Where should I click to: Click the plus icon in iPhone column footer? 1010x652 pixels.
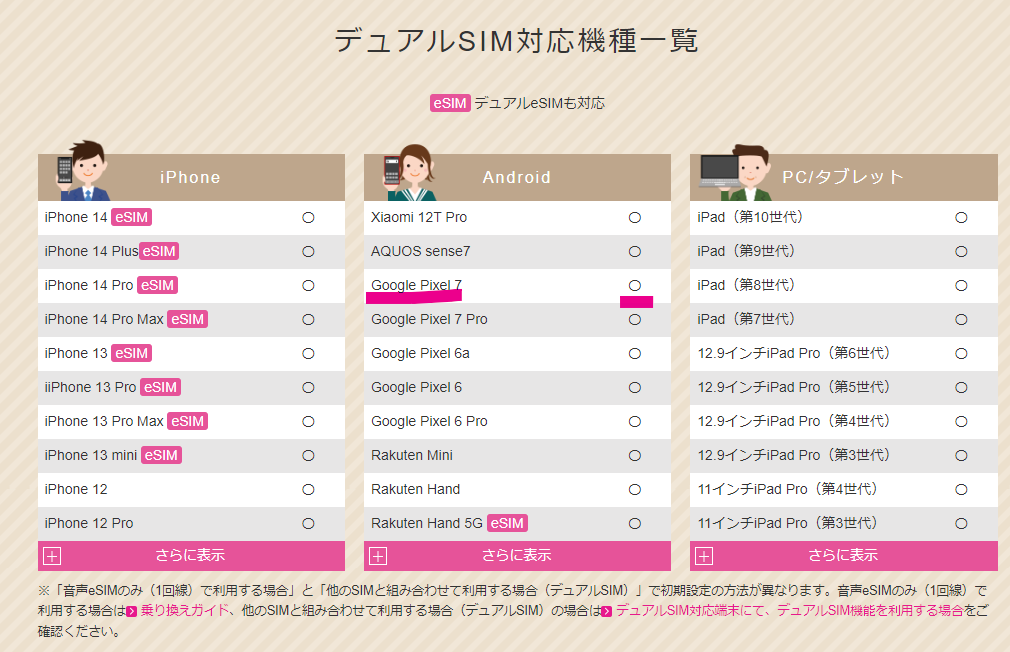click(x=52, y=556)
